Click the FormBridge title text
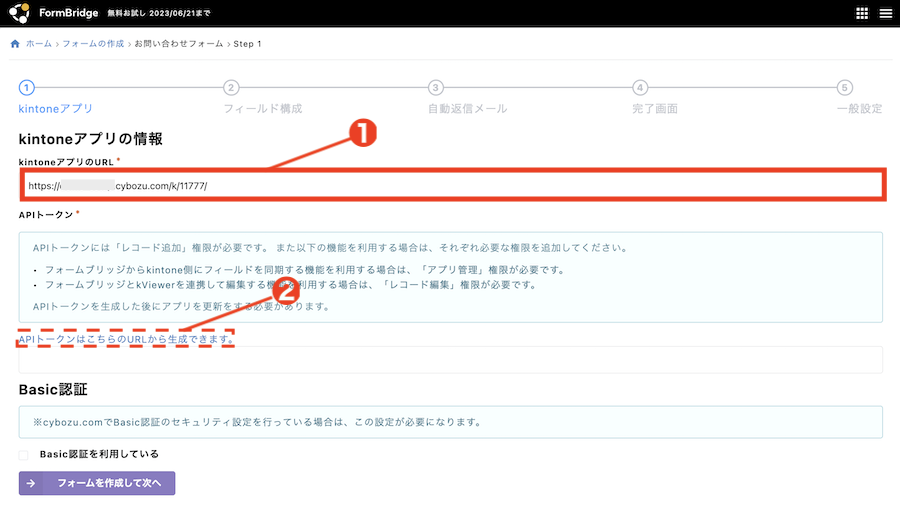The image size is (900, 512). tap(68, 13)
